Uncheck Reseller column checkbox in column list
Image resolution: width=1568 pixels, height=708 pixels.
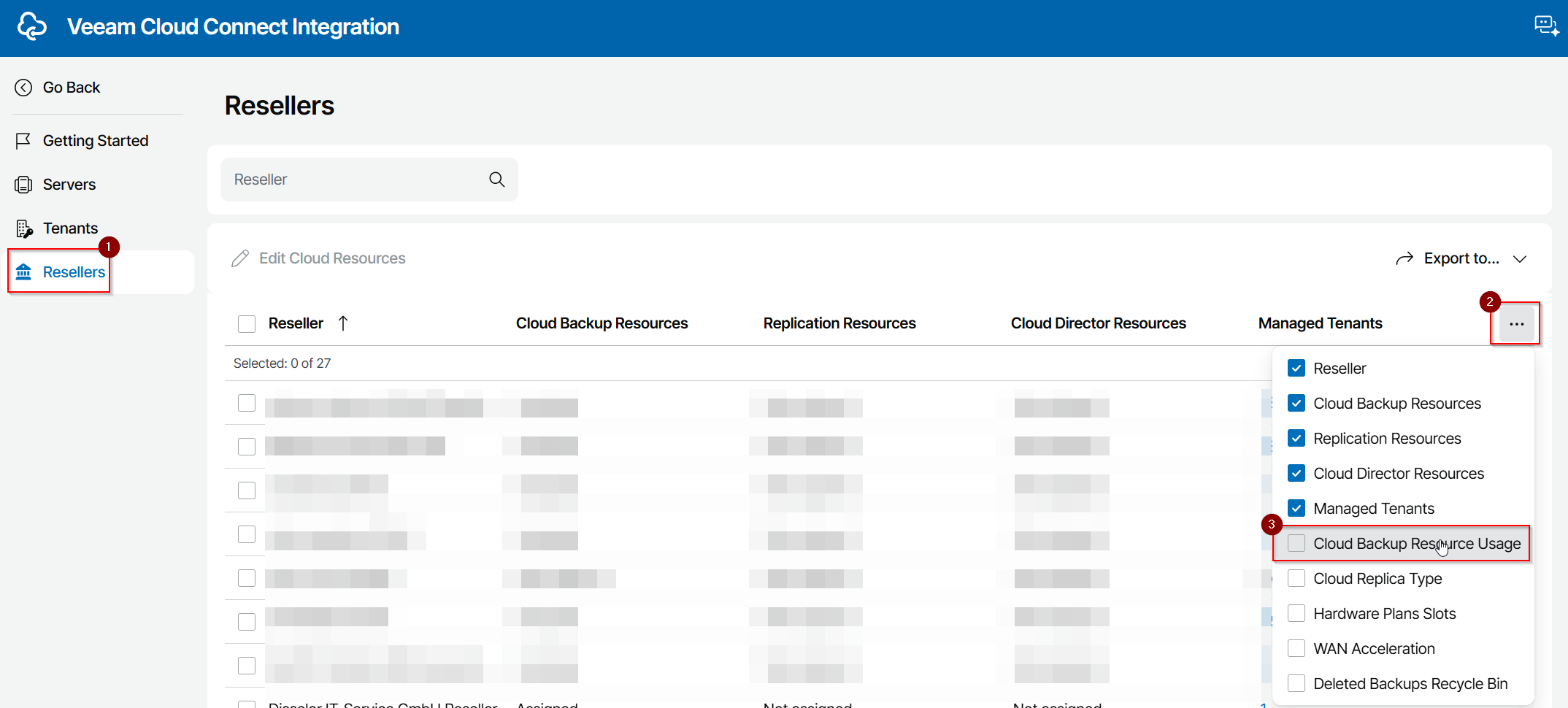click(x=1296, y=369)
